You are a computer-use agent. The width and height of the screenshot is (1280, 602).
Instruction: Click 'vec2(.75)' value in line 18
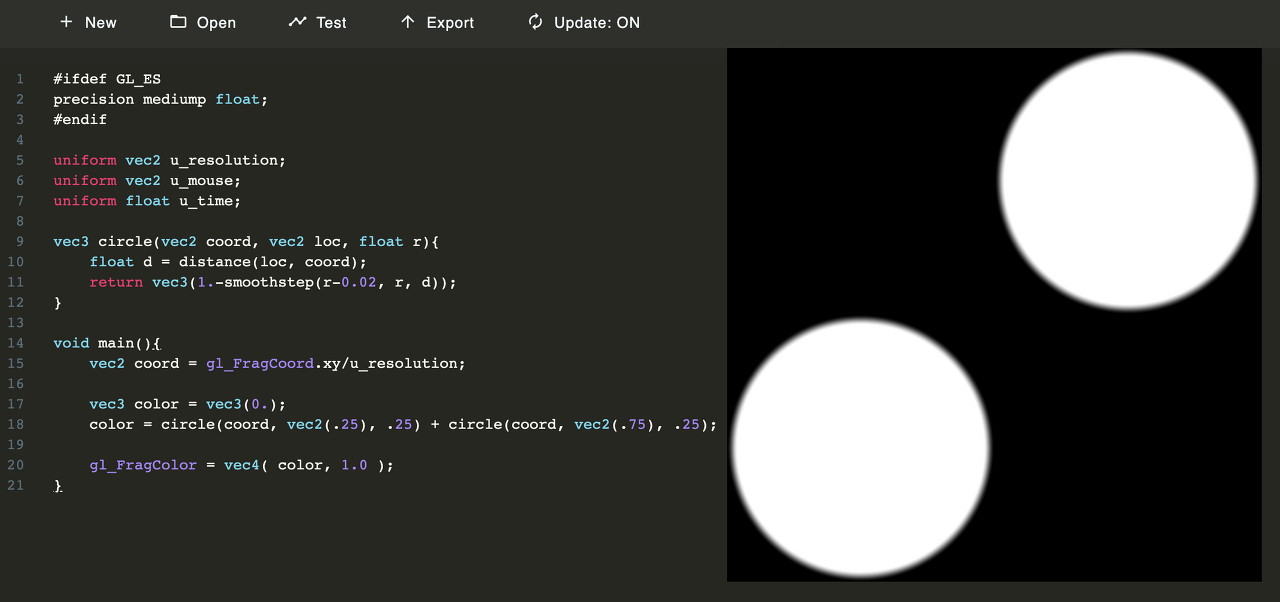615,424
